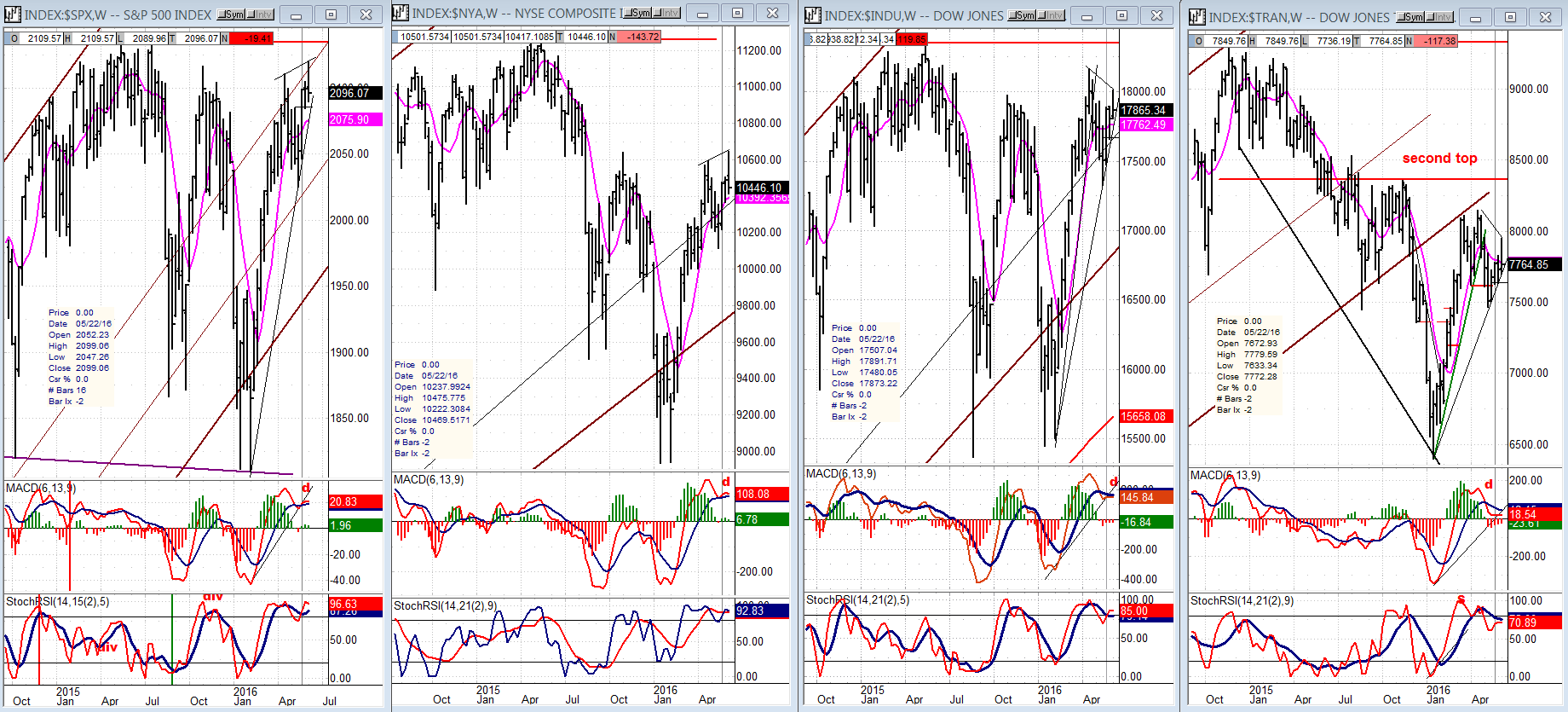Click the red 15658.08 marker on INDU axis
The image size is (1568, 712).
1147,416
